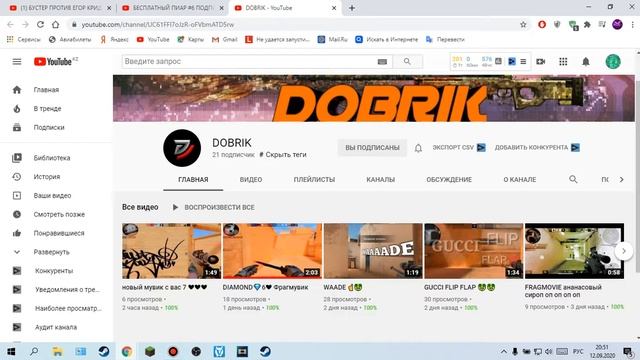Viewport: 640px width, 360px height.
Task: Click Add competitor button
Action: coord(537,147)
